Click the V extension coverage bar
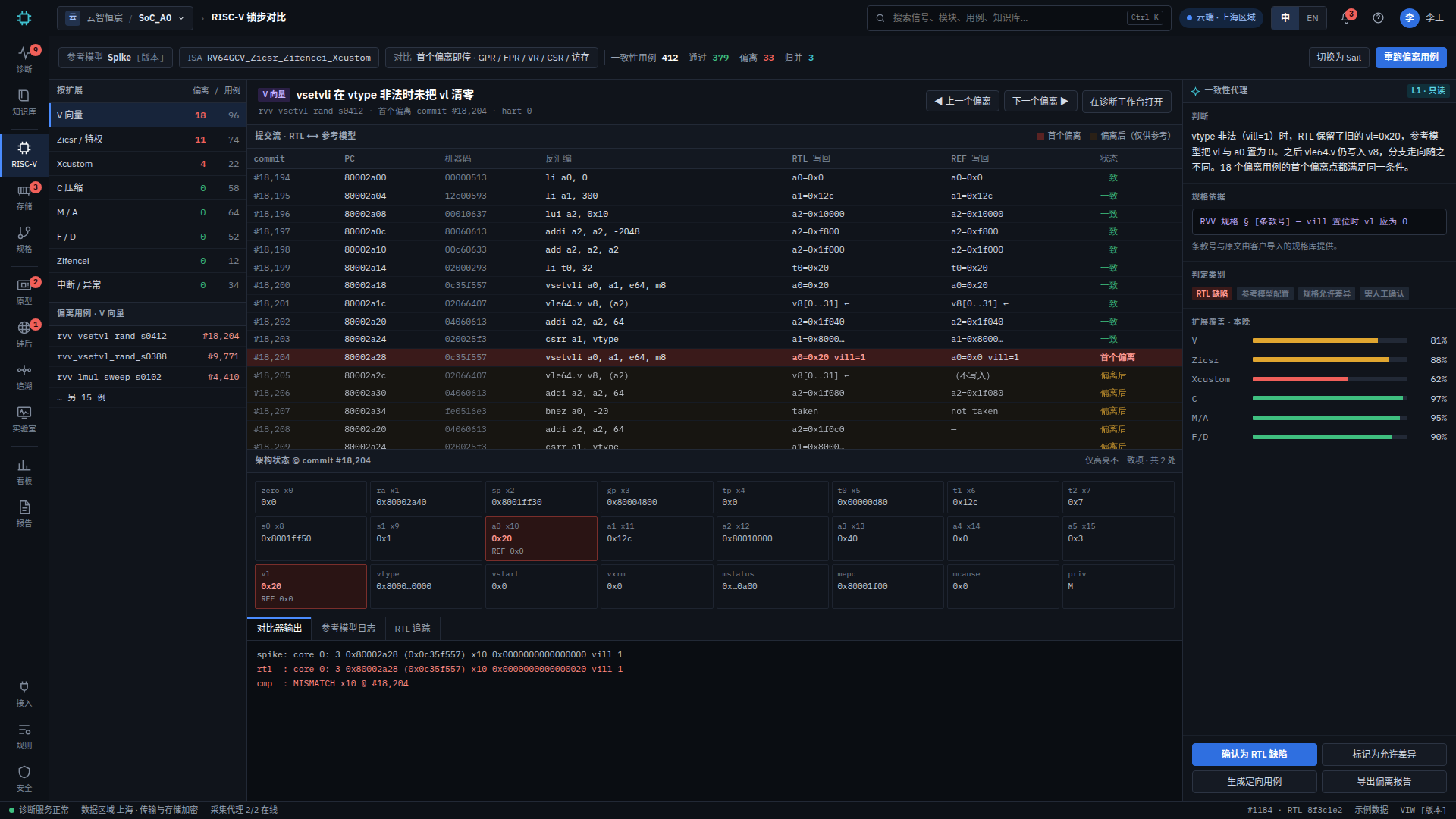The width and height of the screenshot is (1456, 819). click(x=1330, y=340)
